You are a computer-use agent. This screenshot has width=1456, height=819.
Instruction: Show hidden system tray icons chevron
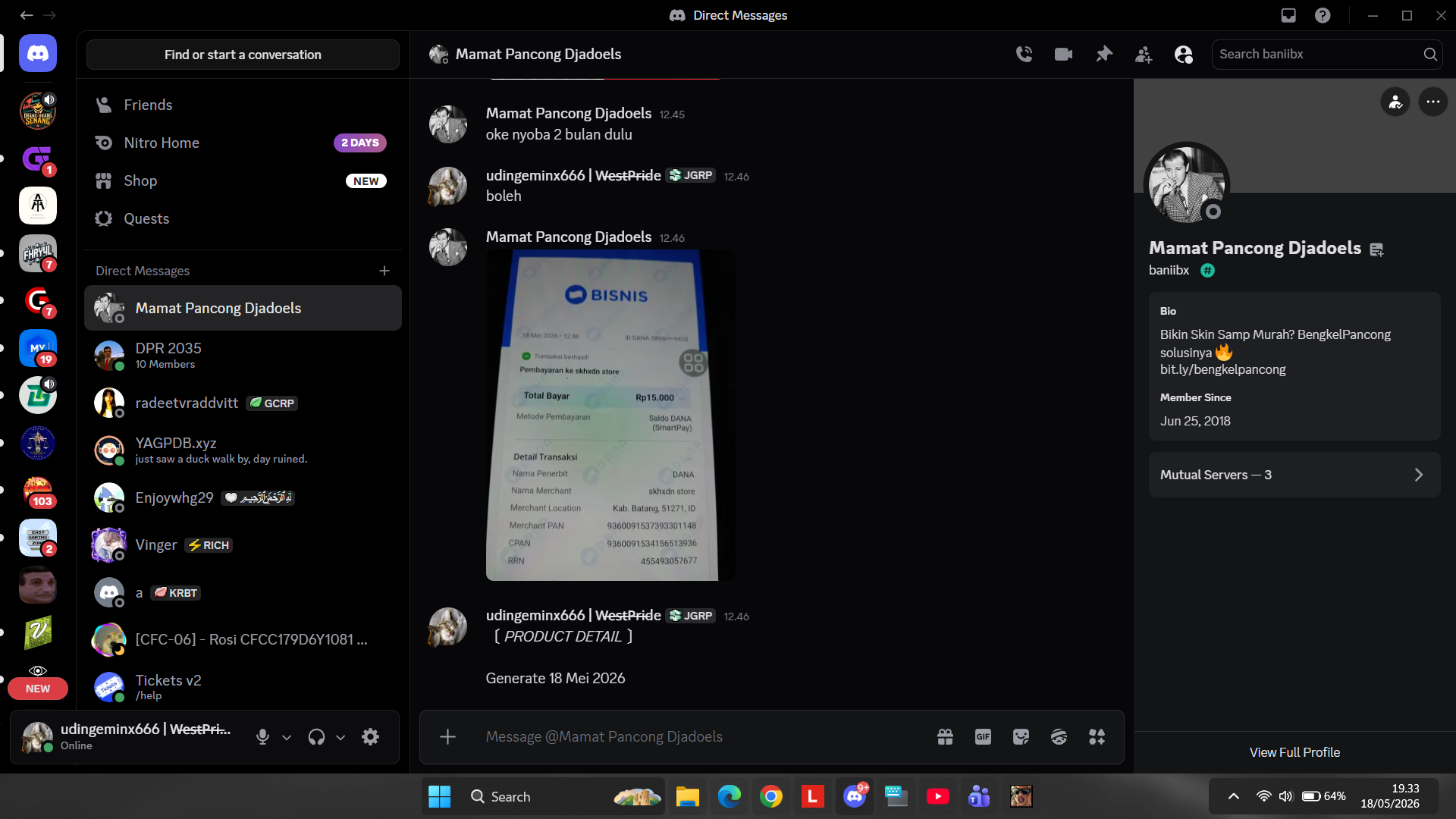[1234, 796]
